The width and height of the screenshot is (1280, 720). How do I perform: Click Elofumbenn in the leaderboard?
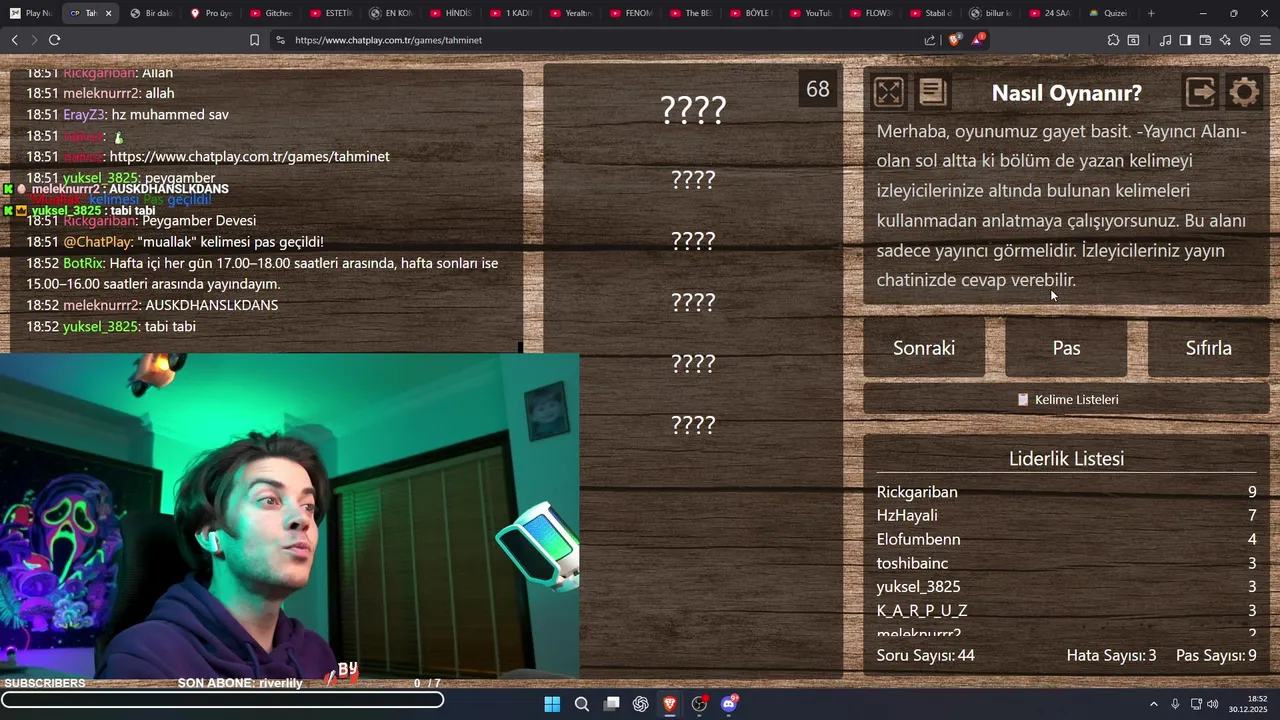918,540
